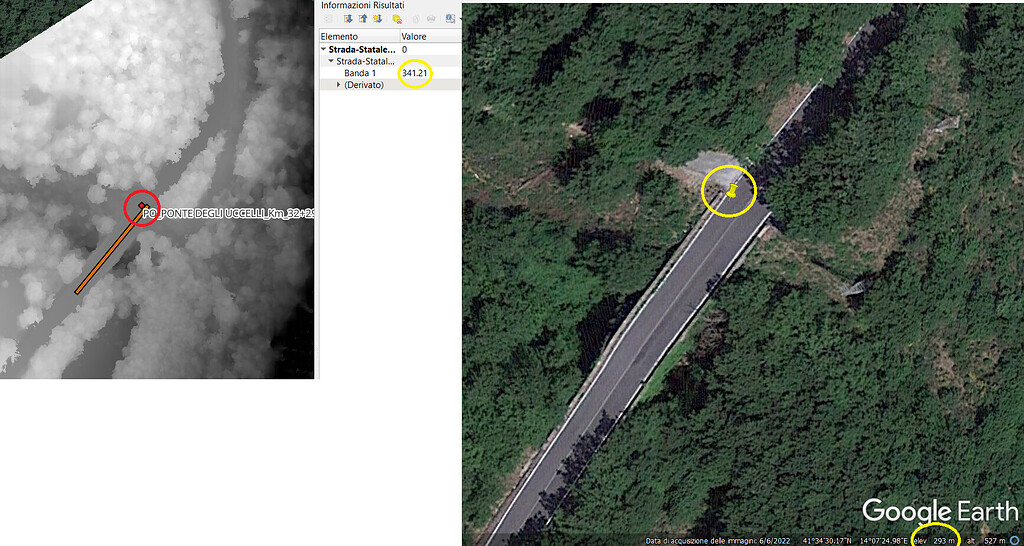Click the Expand Tree icon in results toolbar
This screenshot has height=546, width=1024.
[348, 19]
